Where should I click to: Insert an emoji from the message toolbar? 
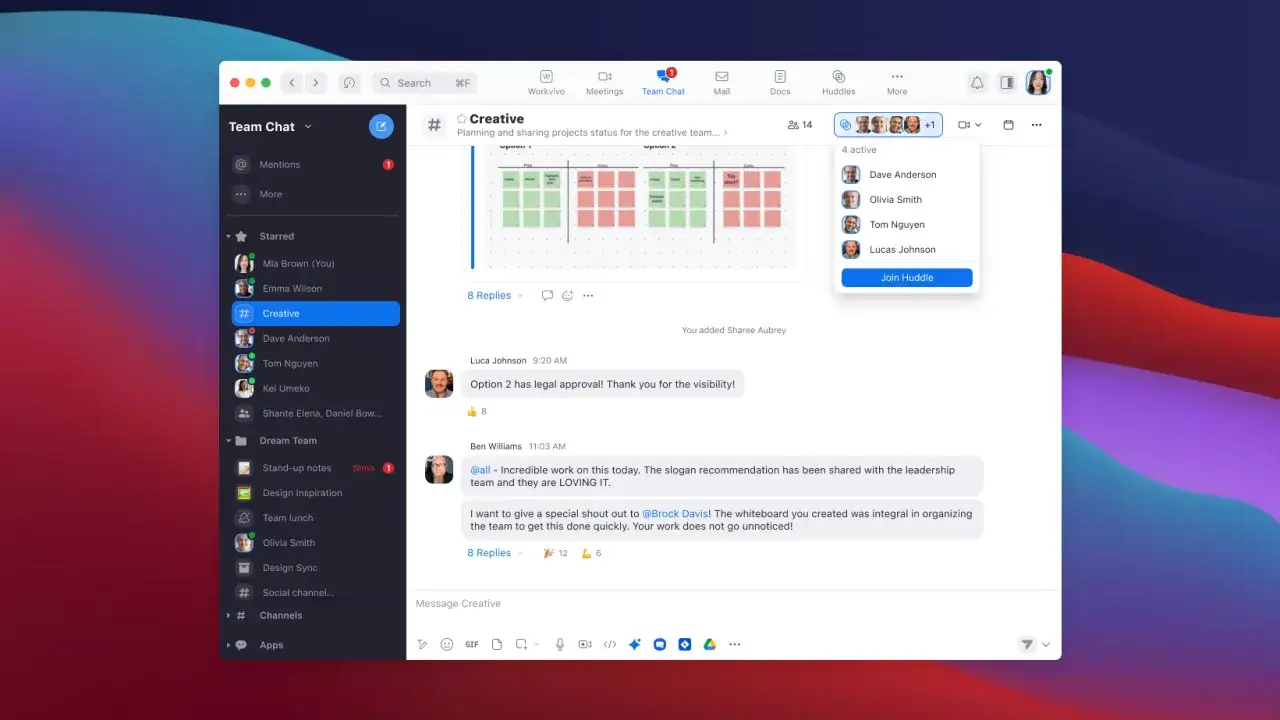447,645
